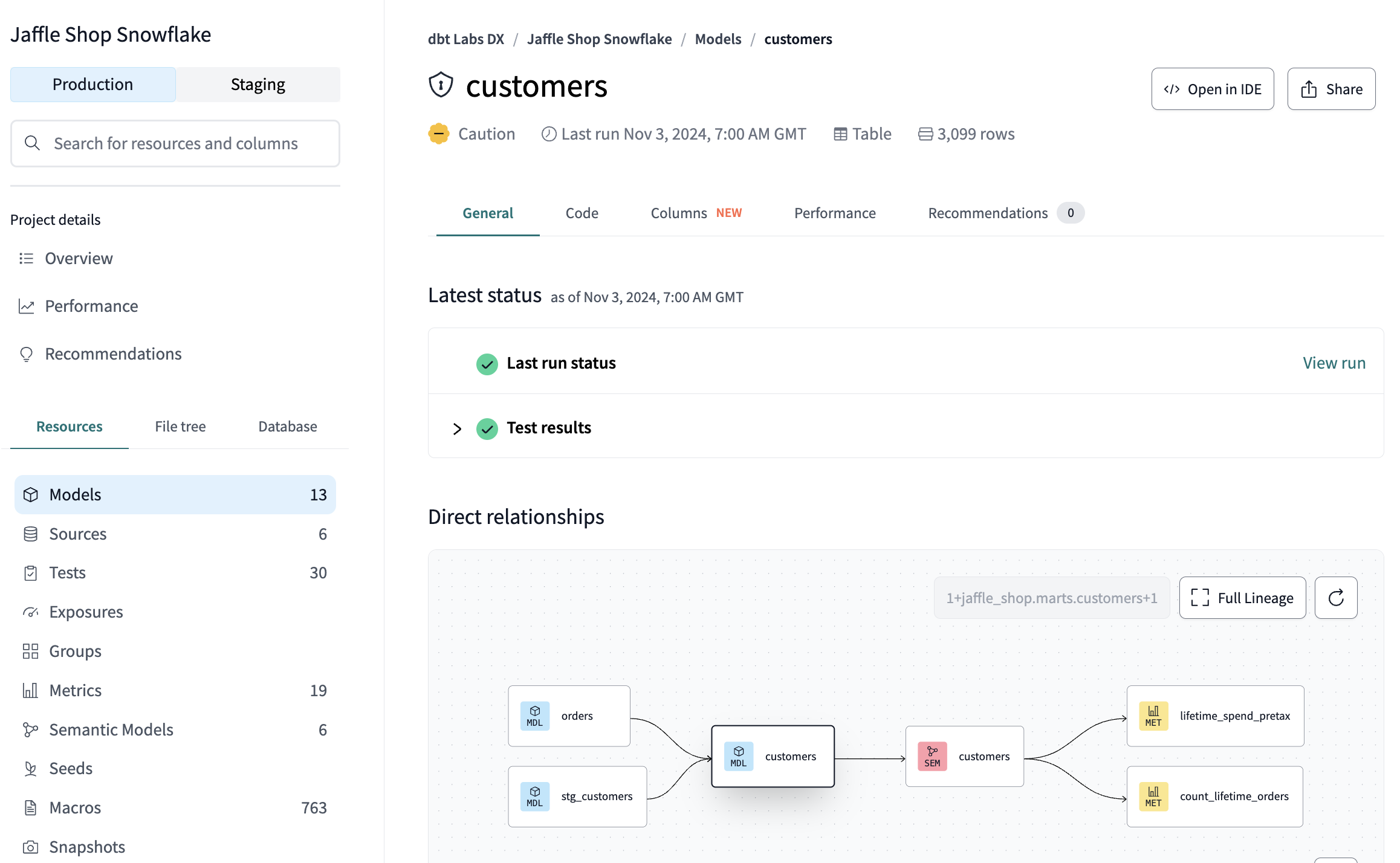Click the MDL icon on orders node
Screen dimensions: 1400x863
click(x=535, y=716)
